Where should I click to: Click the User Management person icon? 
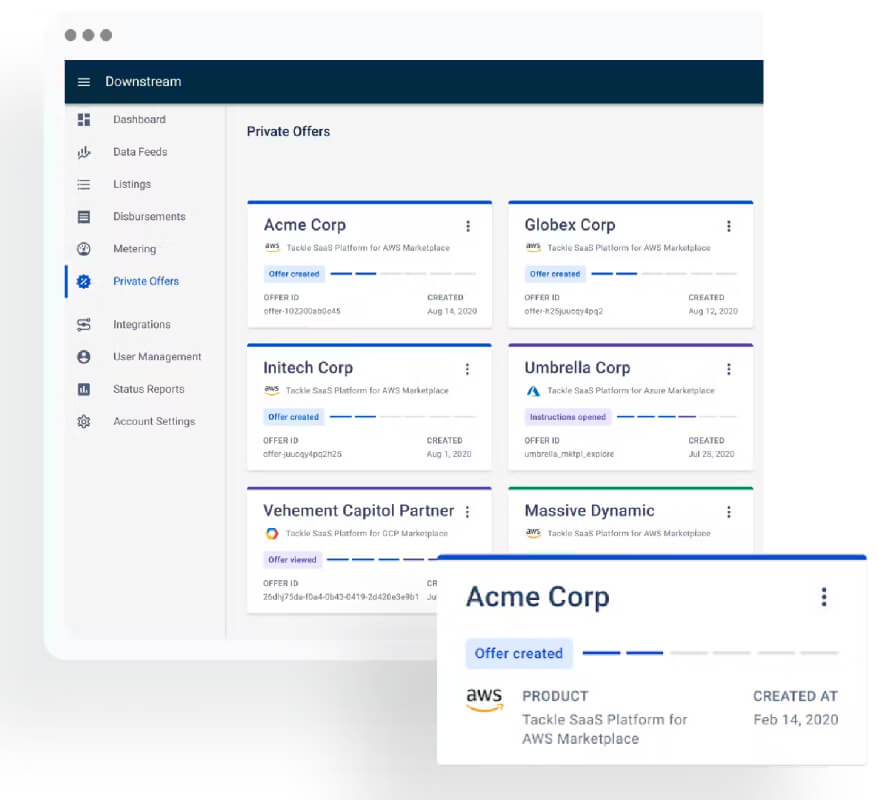point(84,357)
